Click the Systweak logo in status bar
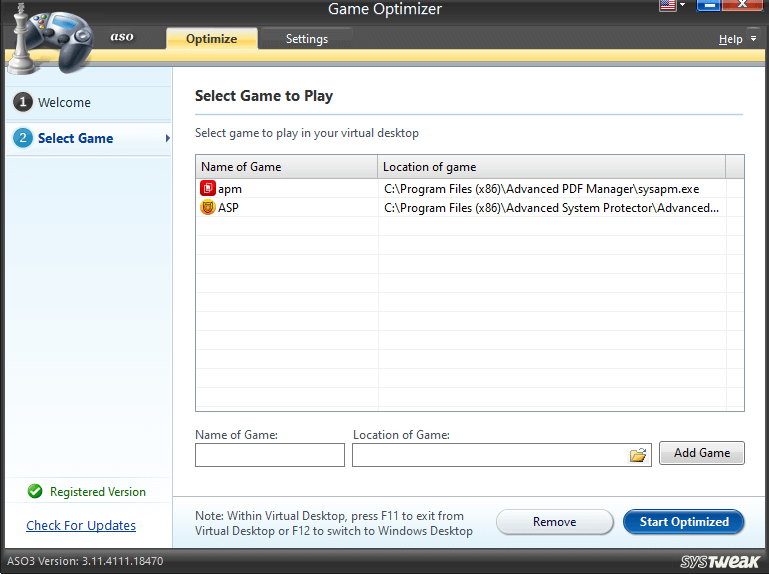This screenshot has width=769, height=574. pos(720,561)
